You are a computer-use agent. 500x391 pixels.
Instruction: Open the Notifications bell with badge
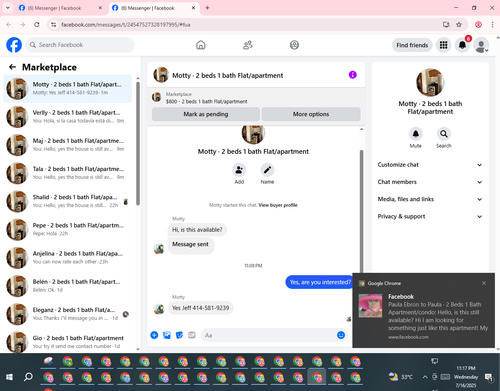click(x=462, y=45)
